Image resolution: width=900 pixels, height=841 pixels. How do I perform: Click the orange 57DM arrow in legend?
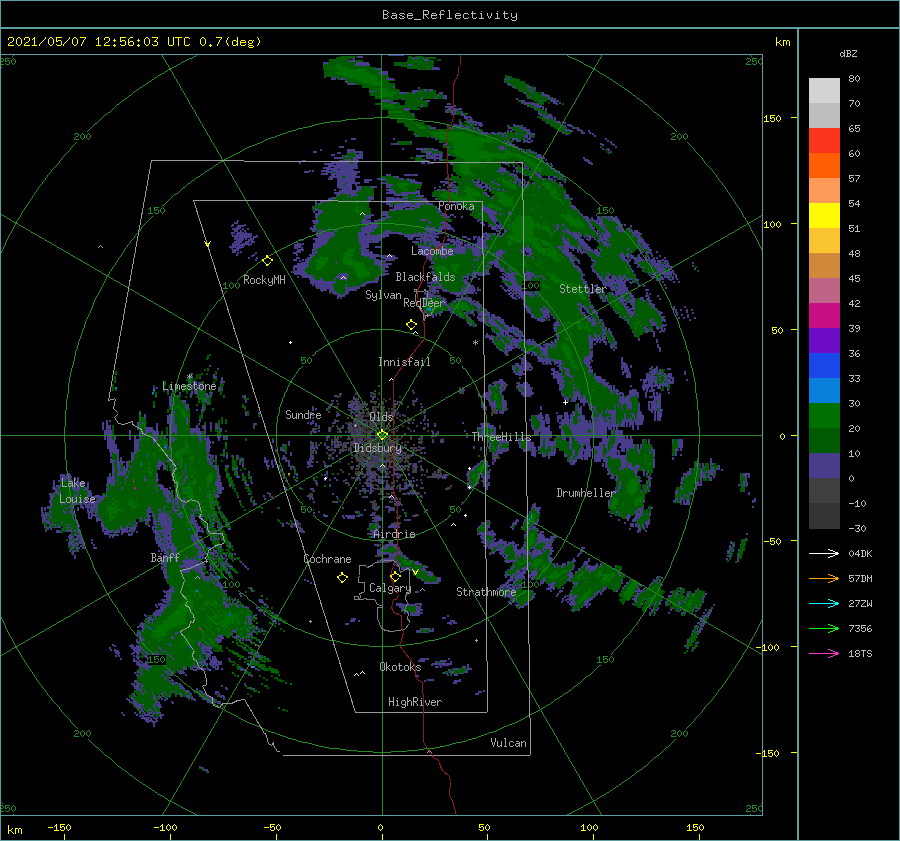(824, 579)
